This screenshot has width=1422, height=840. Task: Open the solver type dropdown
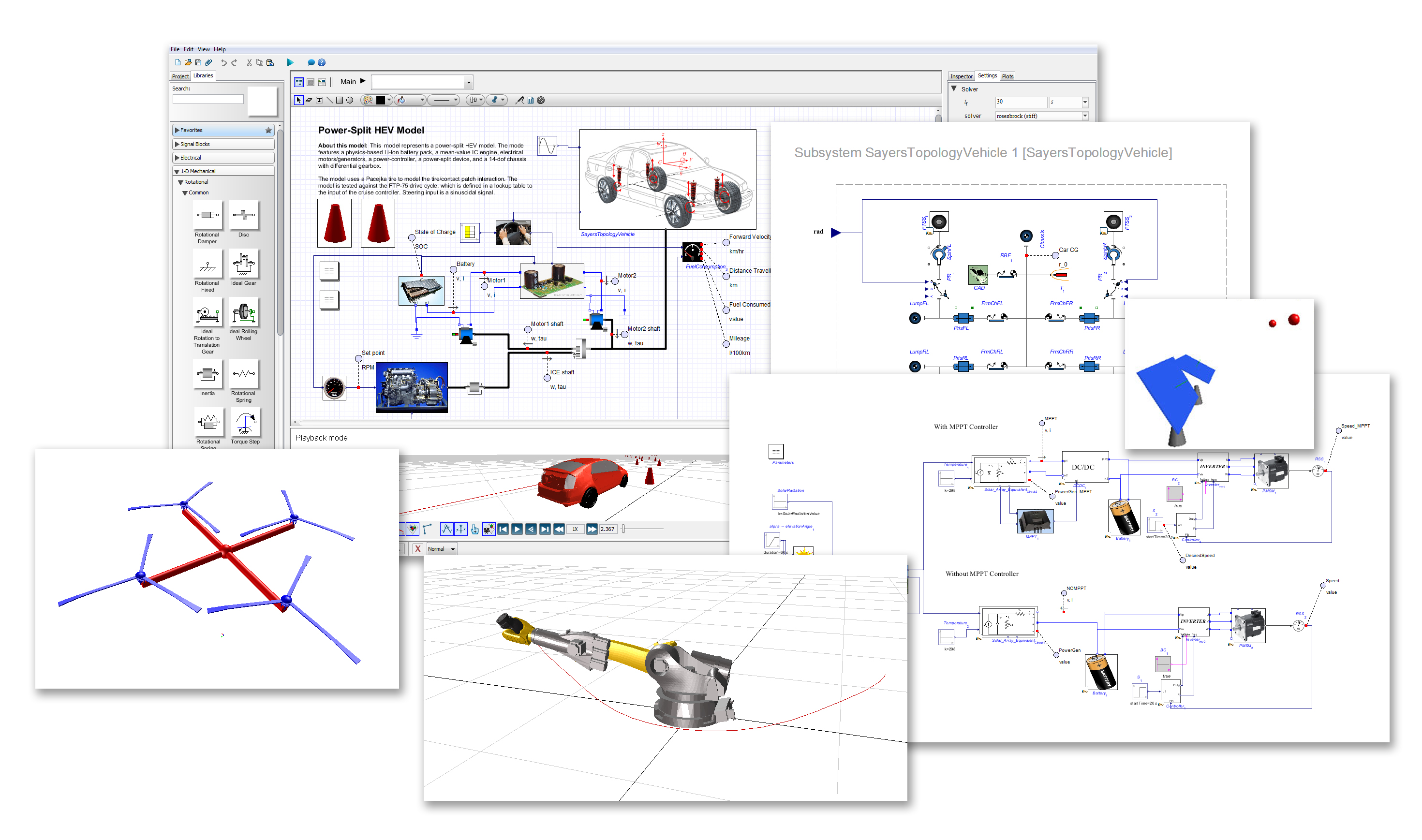pyautogui.click(x=1084, y=116)
